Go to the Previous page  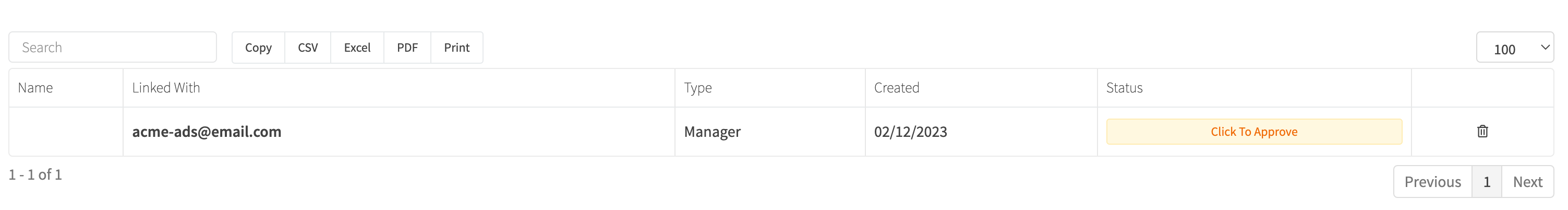tap(1432, 182)
